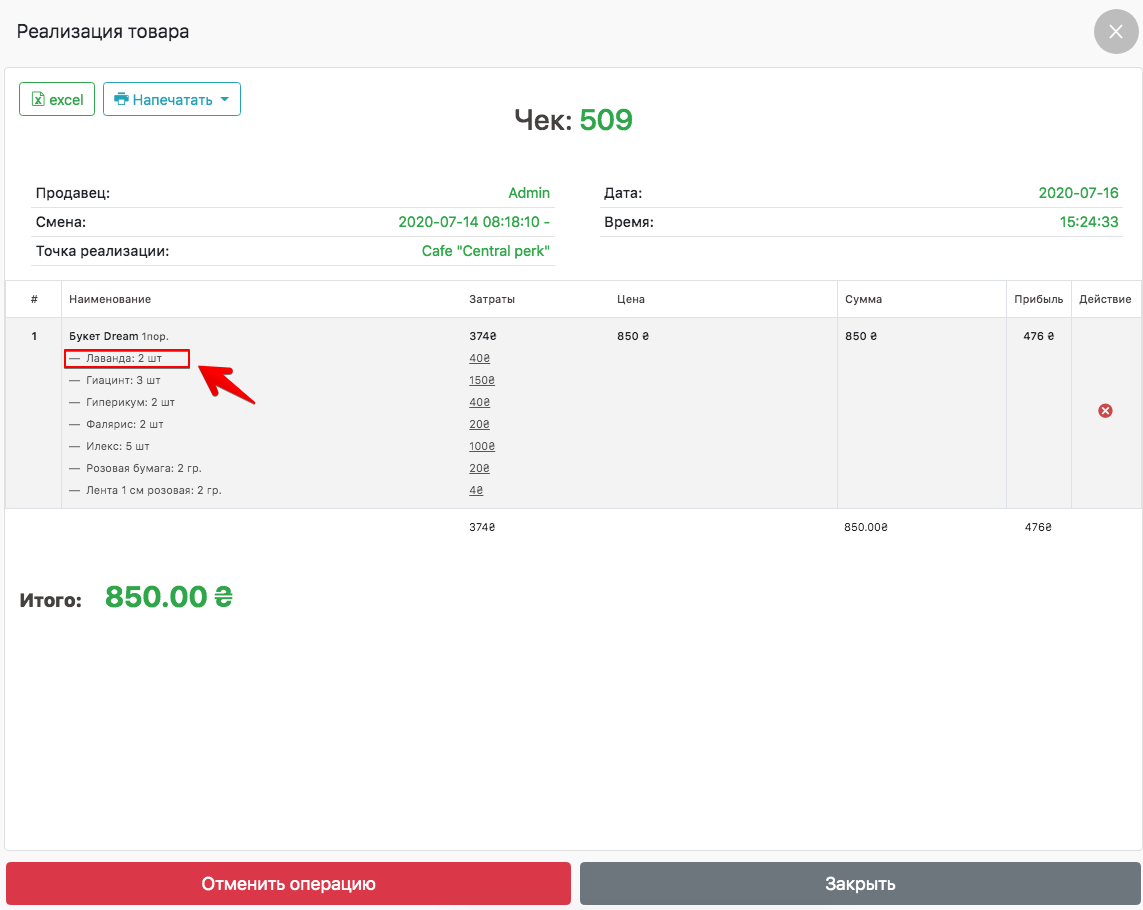Click the Букет Dream product name

click(x=104, y=336)
